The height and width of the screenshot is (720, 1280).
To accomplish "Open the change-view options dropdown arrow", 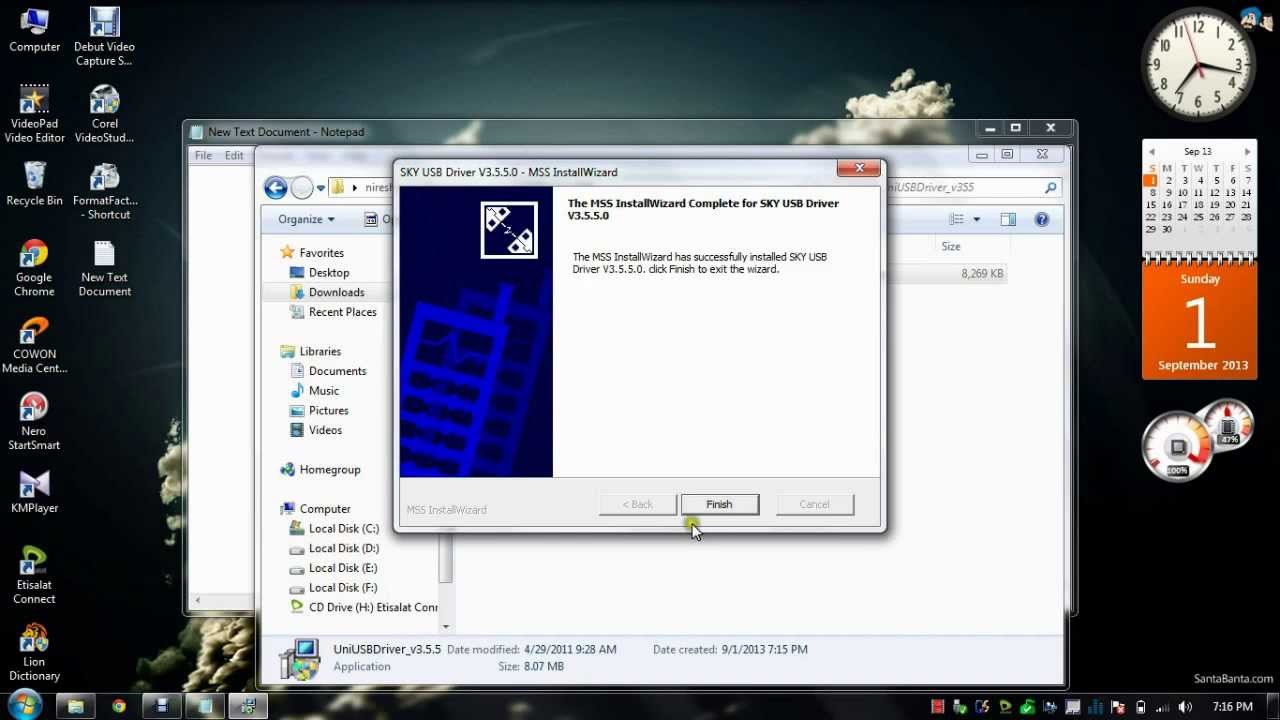I will point(977,219).
